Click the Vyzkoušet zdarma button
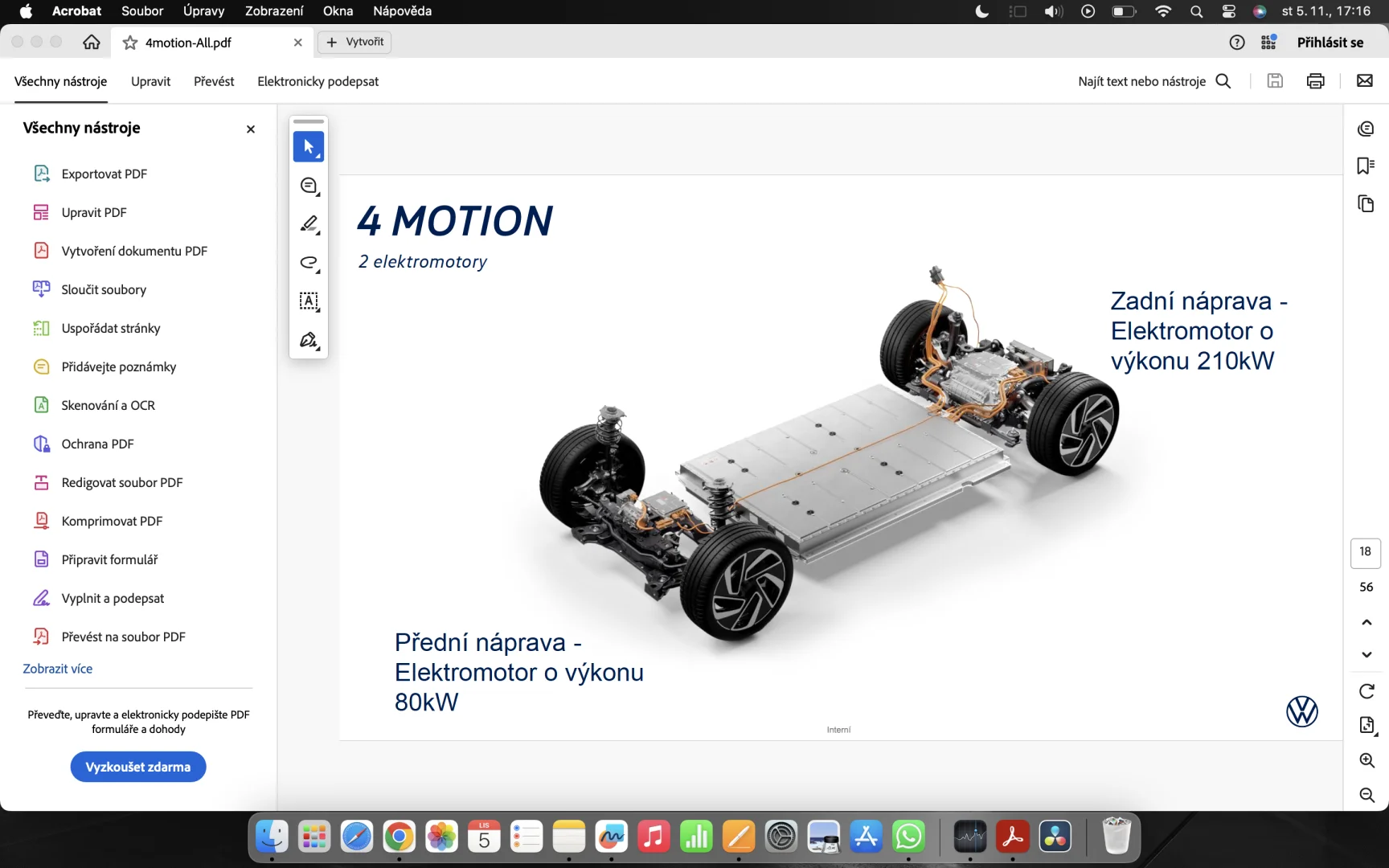This screenshot has height=868, width=1389. pyautogui.click(x=138, y=767)
